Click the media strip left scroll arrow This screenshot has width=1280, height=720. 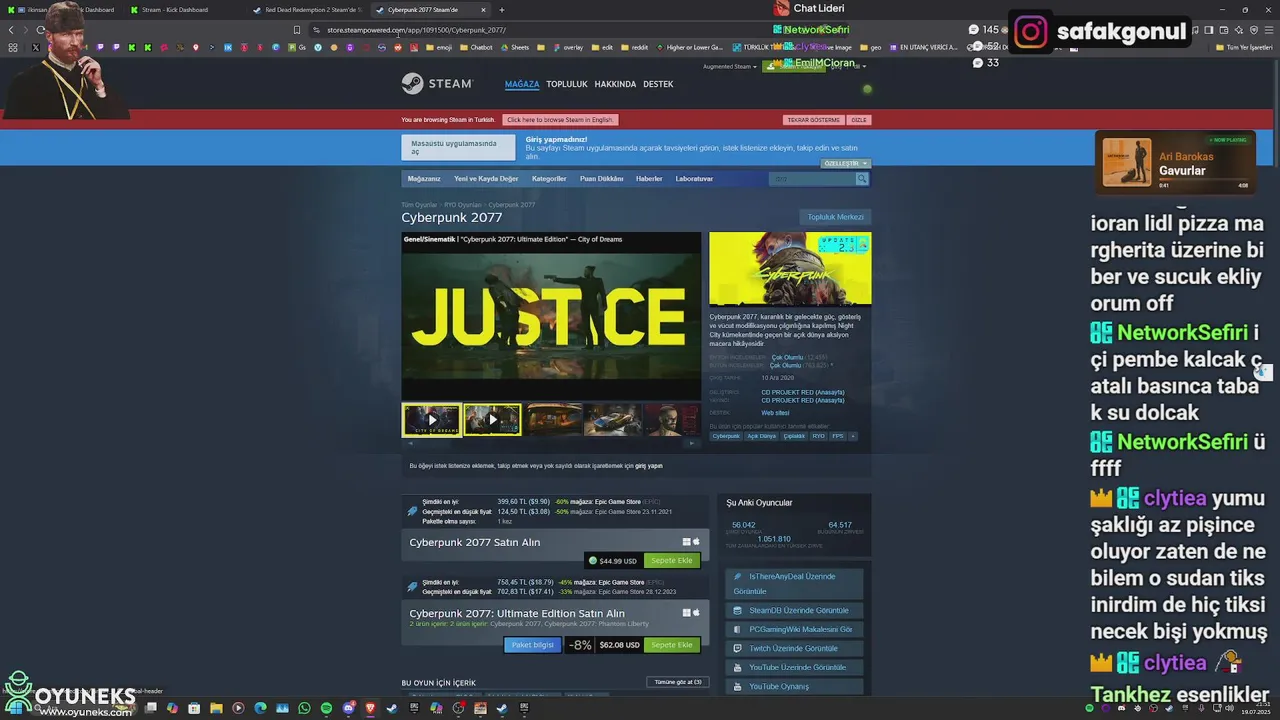(409, 443)
